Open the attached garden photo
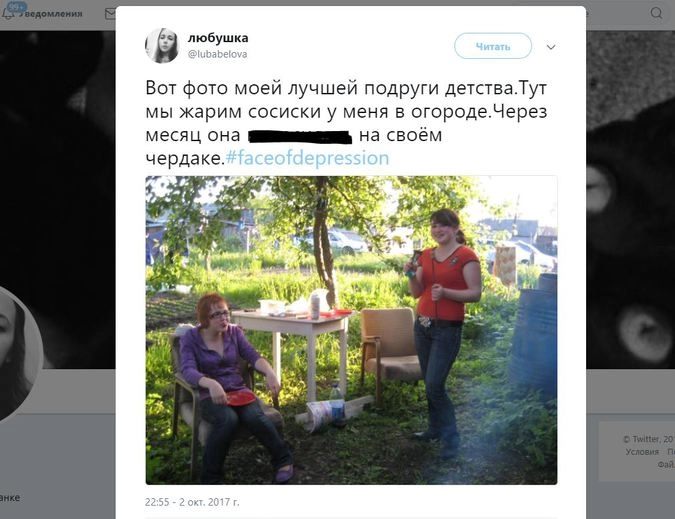The height and width of the screenshot is (519, 675). click(351, 330)
